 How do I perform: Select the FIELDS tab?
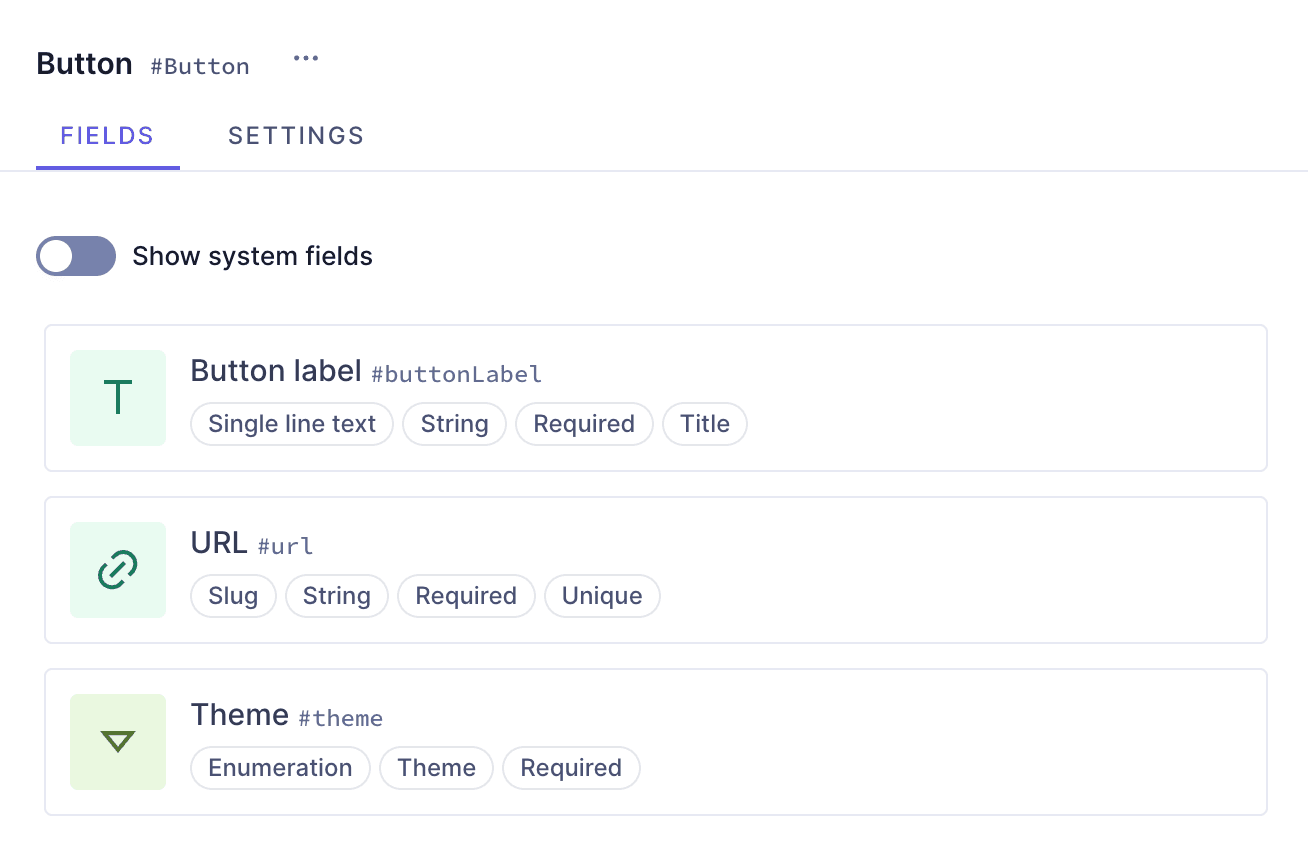tap(107, 136)
